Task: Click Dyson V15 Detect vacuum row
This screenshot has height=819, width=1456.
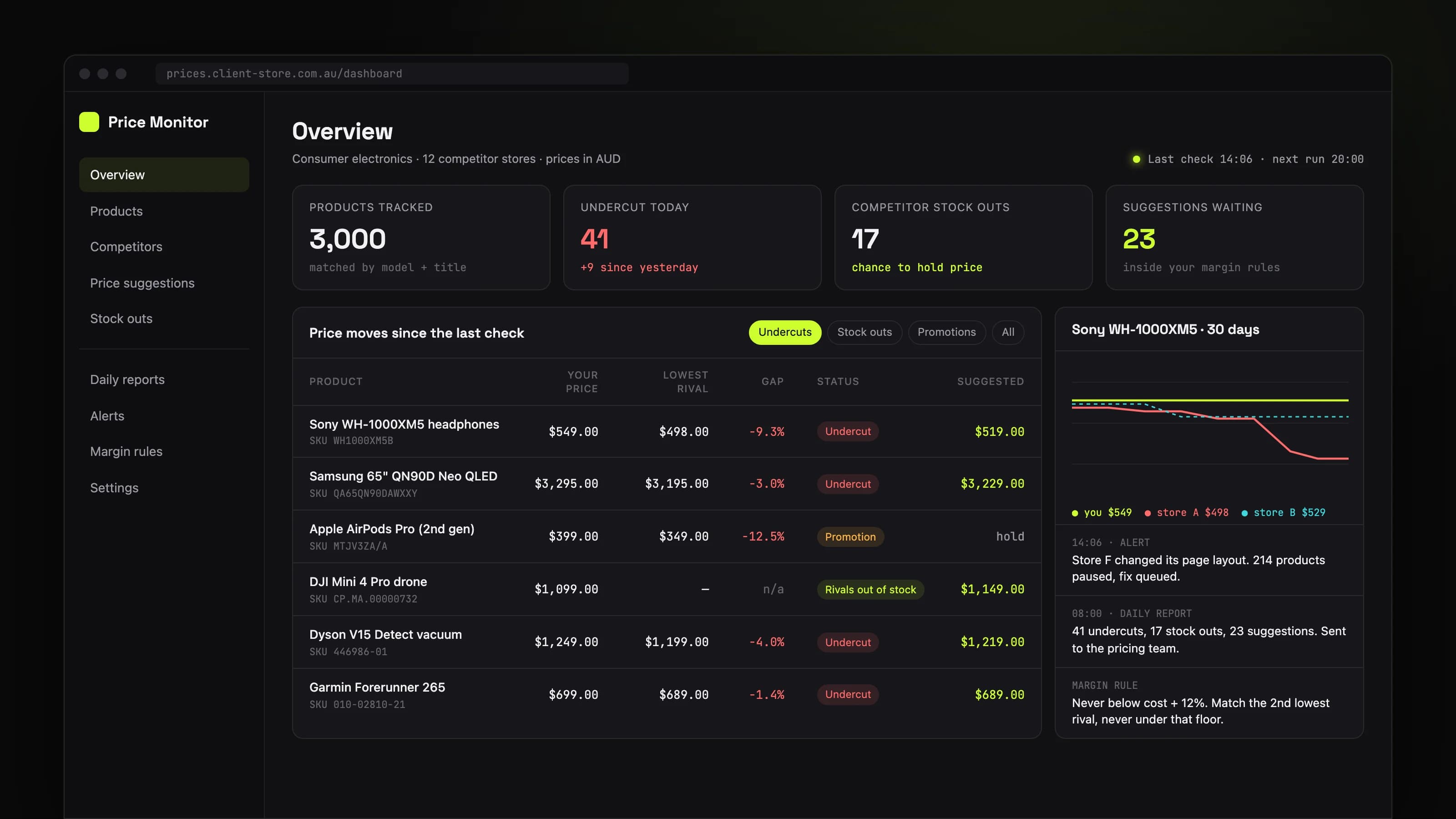Action: 667,642
